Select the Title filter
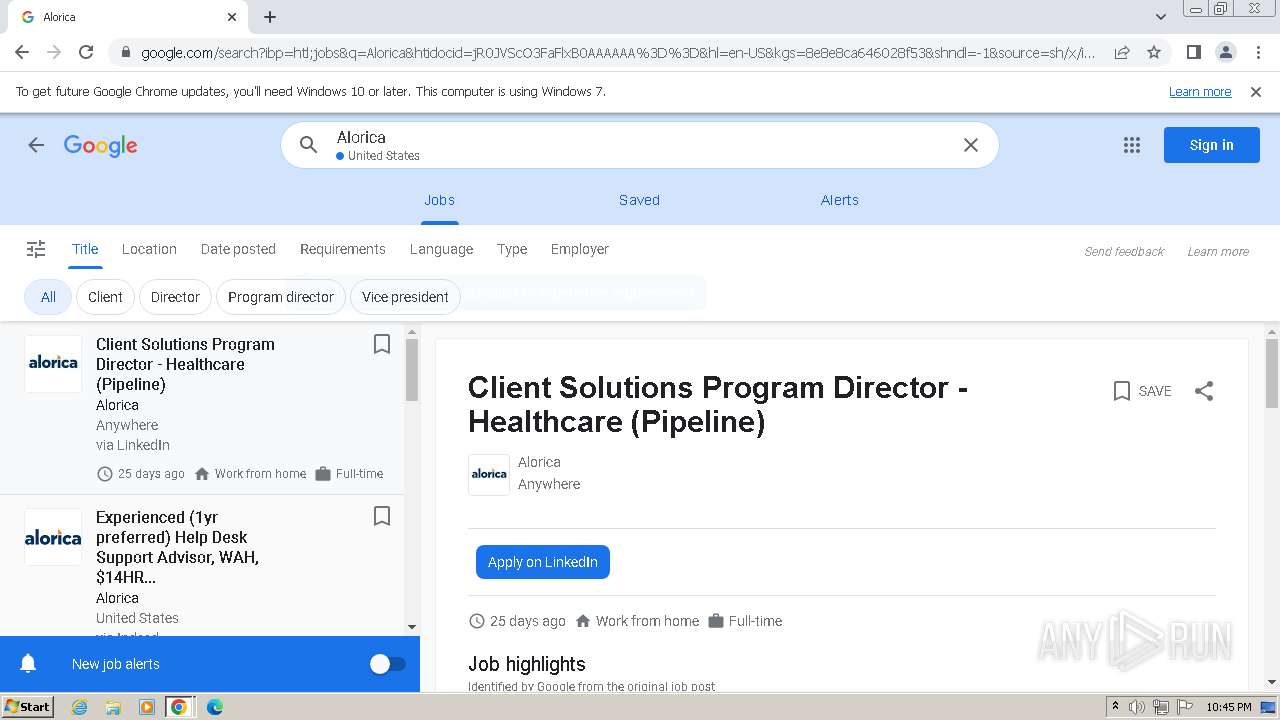Image resolution: width=1280 pixels, height=720 pixels. (85, 249)
